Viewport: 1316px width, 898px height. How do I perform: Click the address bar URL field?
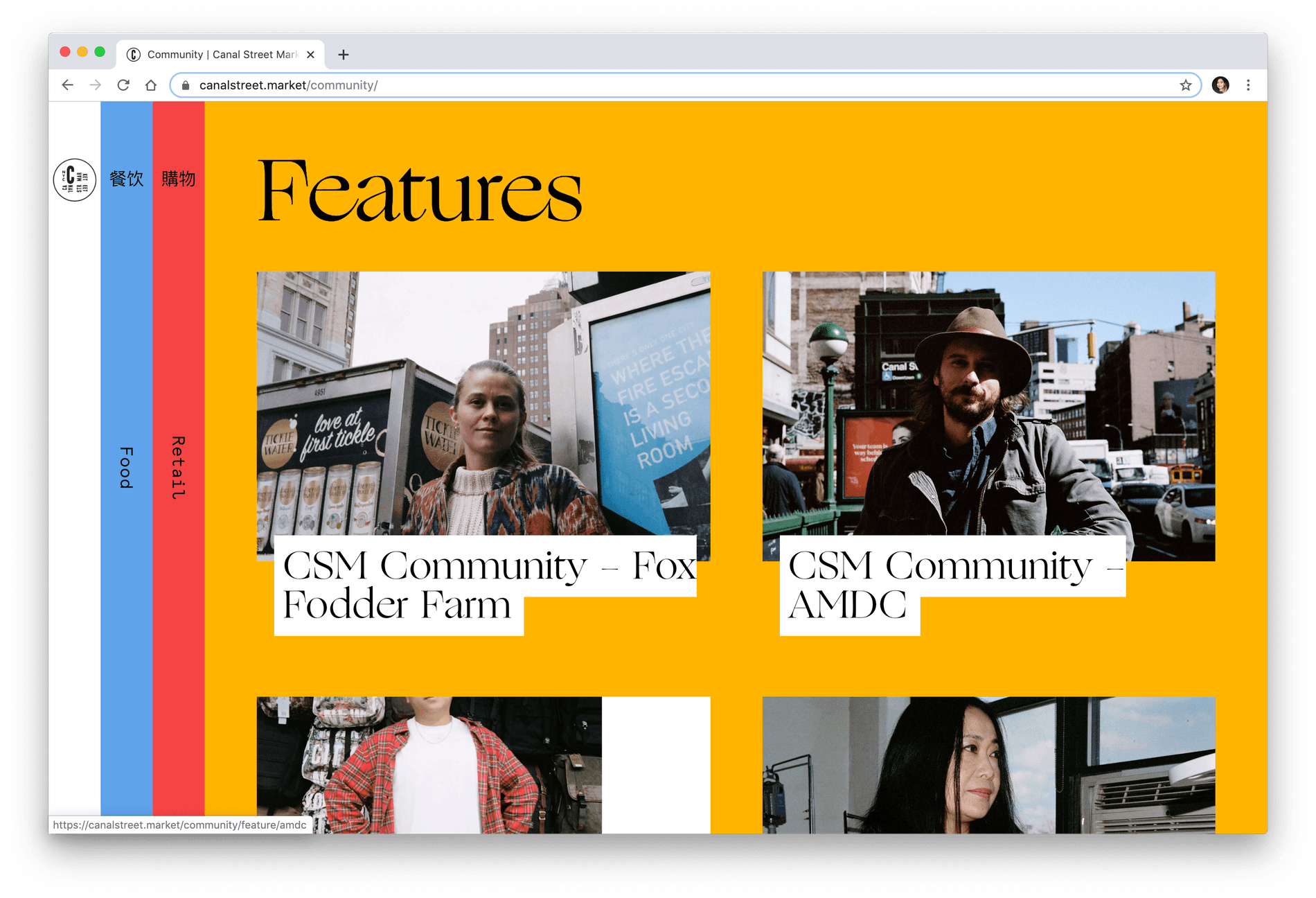point(623,85)
